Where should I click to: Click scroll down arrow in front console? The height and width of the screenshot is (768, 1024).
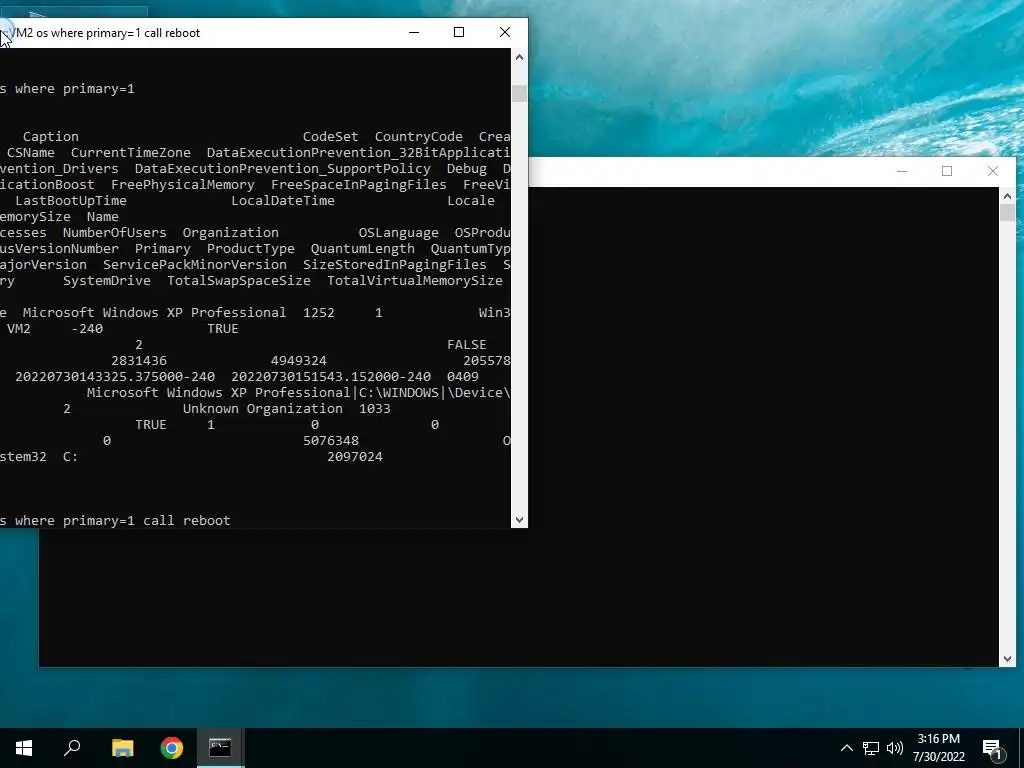(x=519, y=520)
